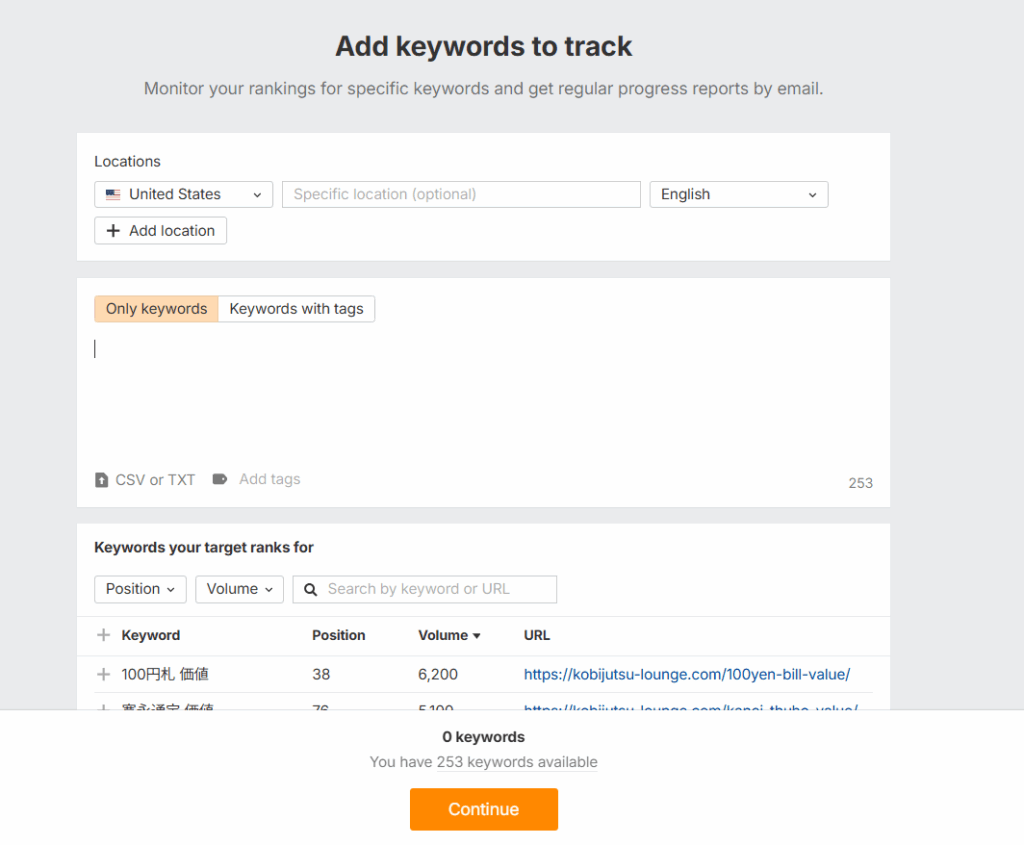Open the 100yen-bill-value URL link
The width and height of the screenshot is (1024, 845).
(686, 675)
